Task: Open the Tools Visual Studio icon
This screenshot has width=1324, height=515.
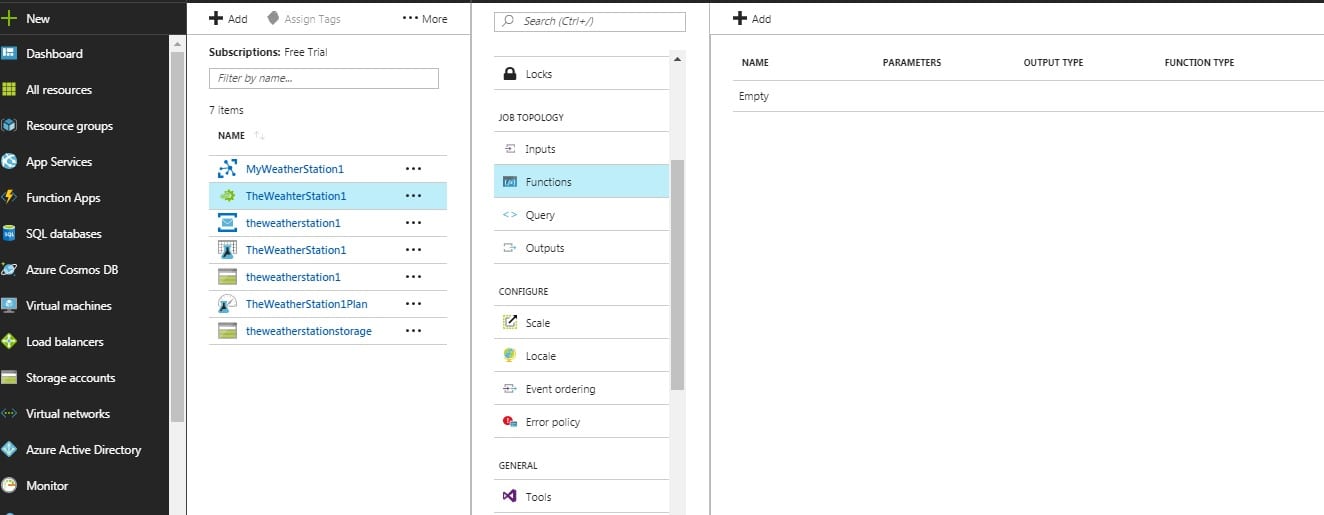Action: pos(509,496)
